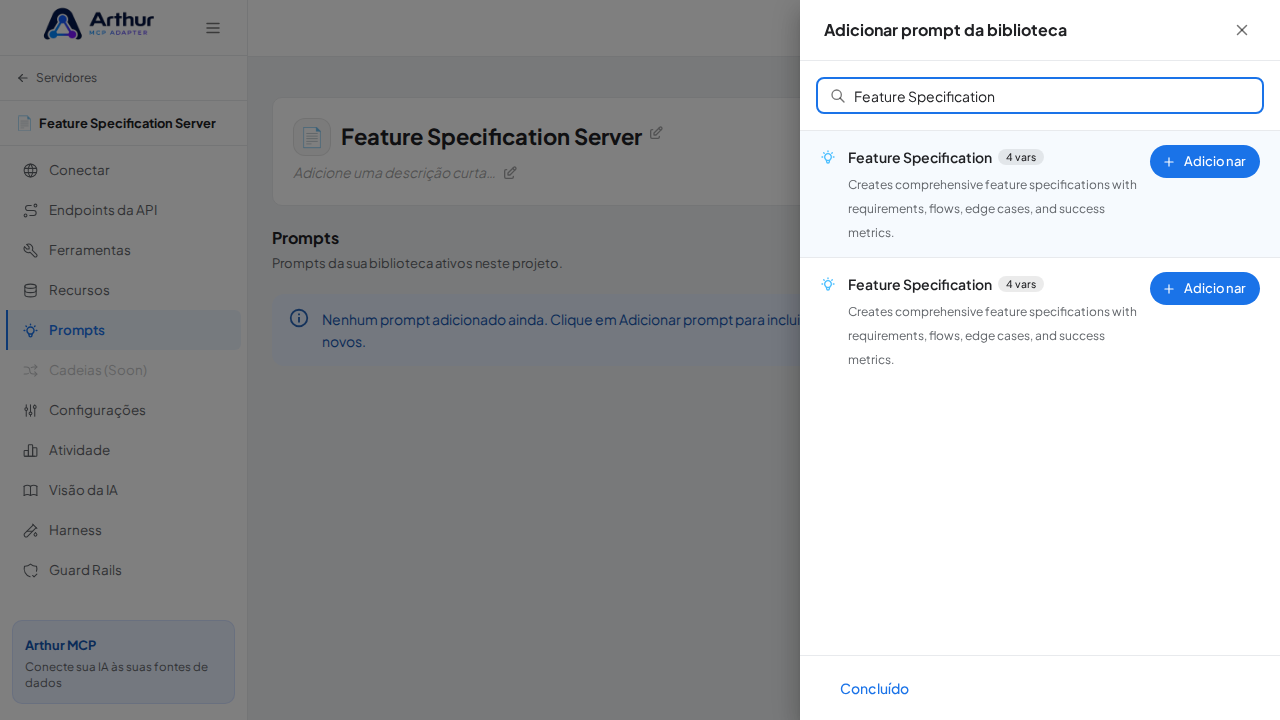Click the back arrow beside Servidores
The height and width of the screenshot is (720, 1280).
pyautogui.click(x=23, y=78)
